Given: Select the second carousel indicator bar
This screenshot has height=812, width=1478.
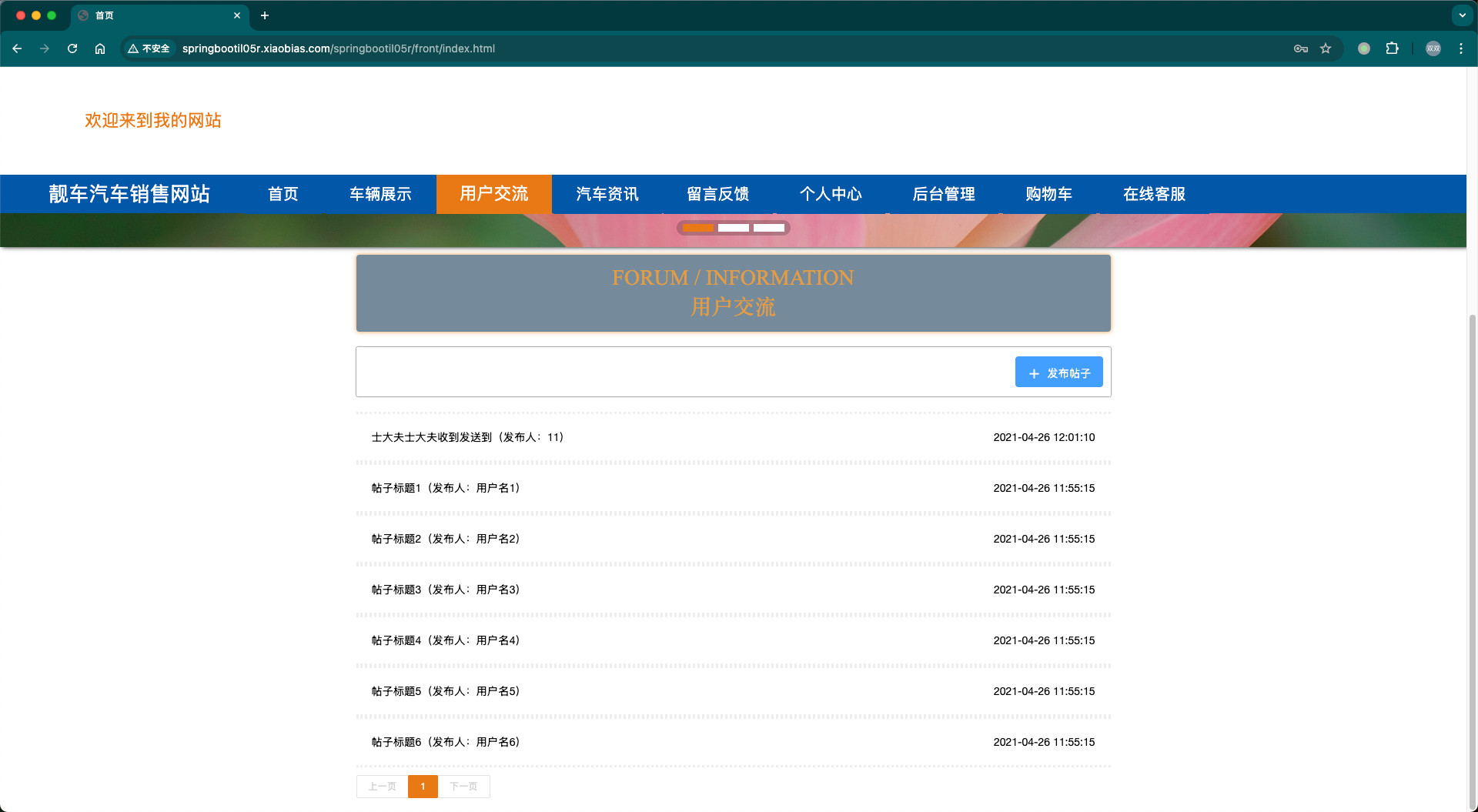Looking at the screenshot, I should [734, 228].
